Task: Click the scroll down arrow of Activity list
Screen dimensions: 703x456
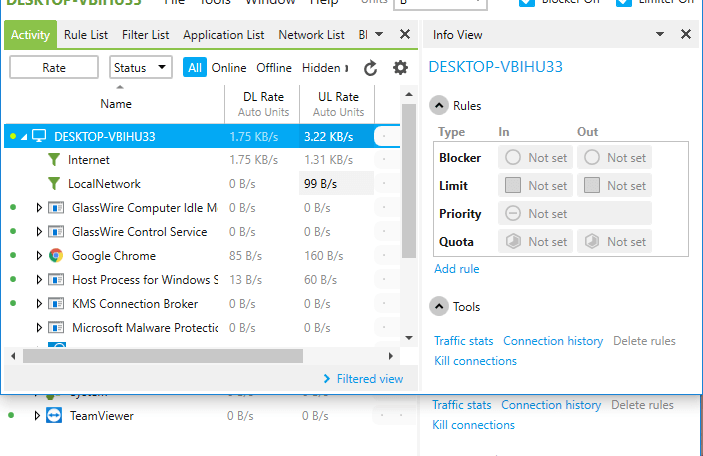Action: click(408, 338)
